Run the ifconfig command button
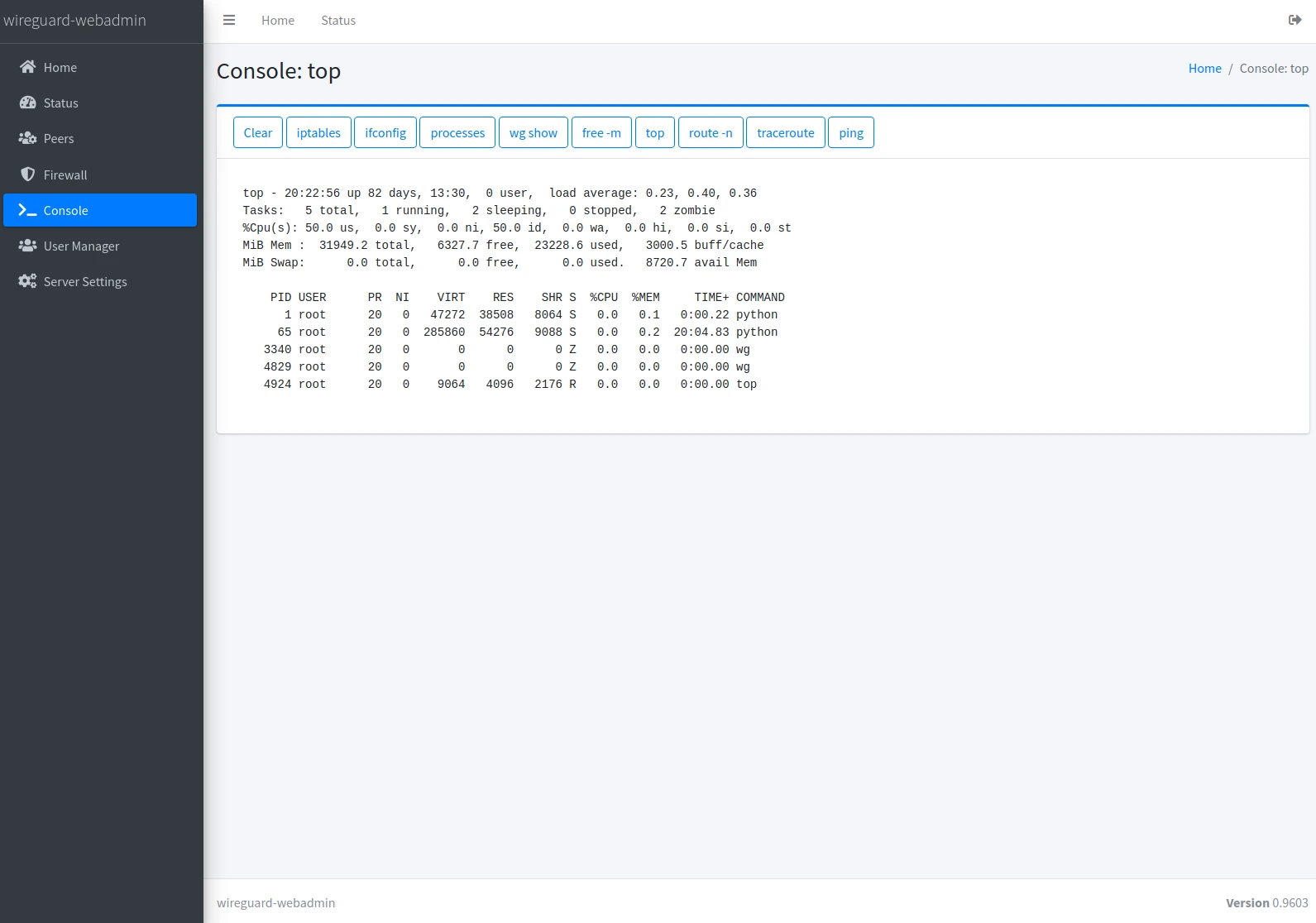This screenshot has height=923, width=1316. pos(385,132)
